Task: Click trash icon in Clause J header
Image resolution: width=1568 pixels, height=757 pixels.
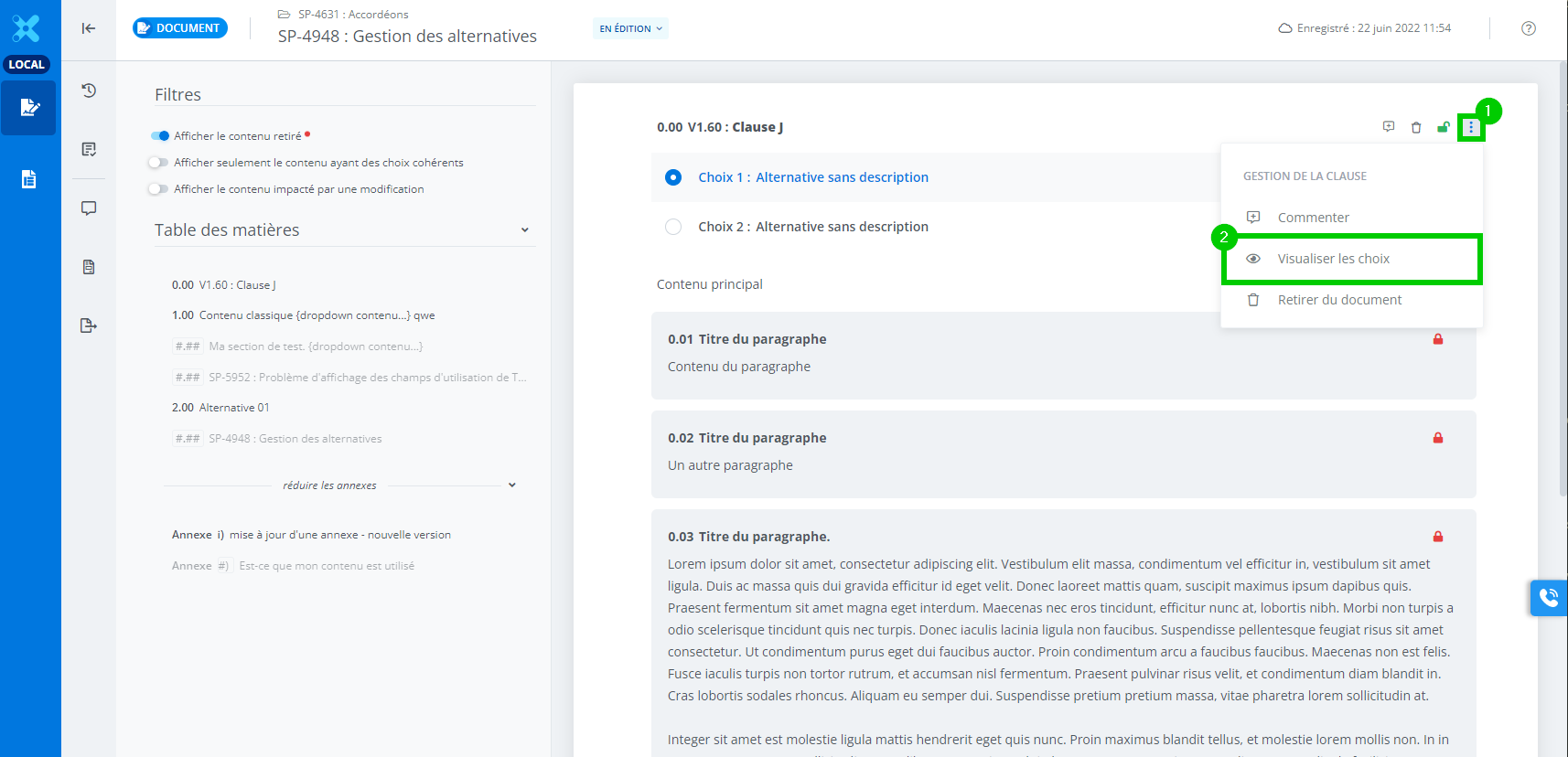Action: (x=1416, y=127)
